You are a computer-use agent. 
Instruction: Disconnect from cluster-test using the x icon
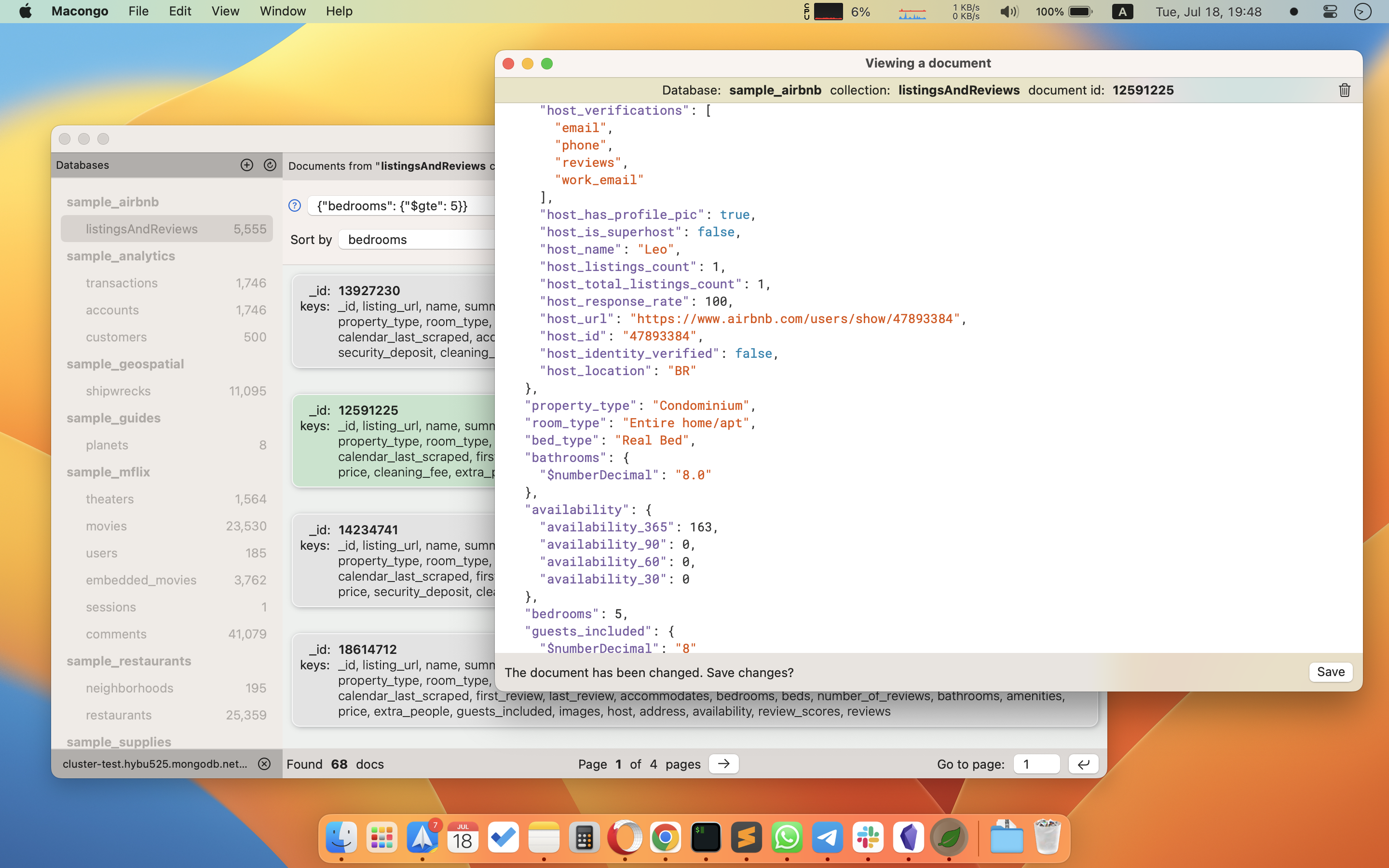tap(264, 763)
